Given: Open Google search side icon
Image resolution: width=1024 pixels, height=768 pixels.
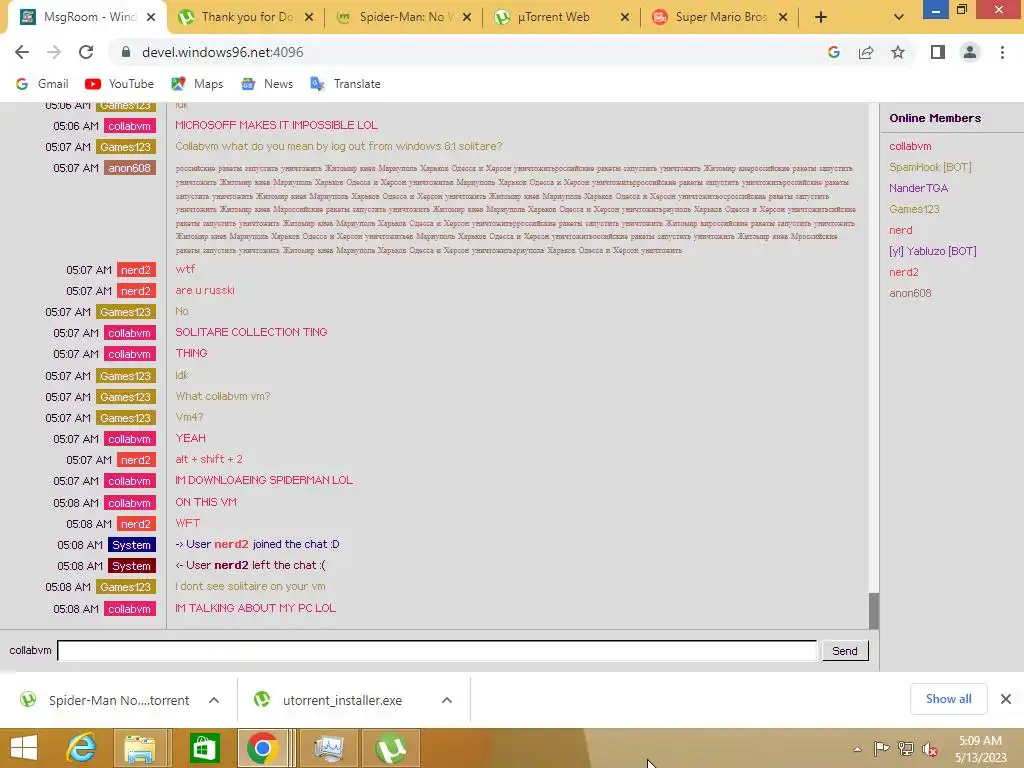Looking at the screenshot, I should 833,52.
